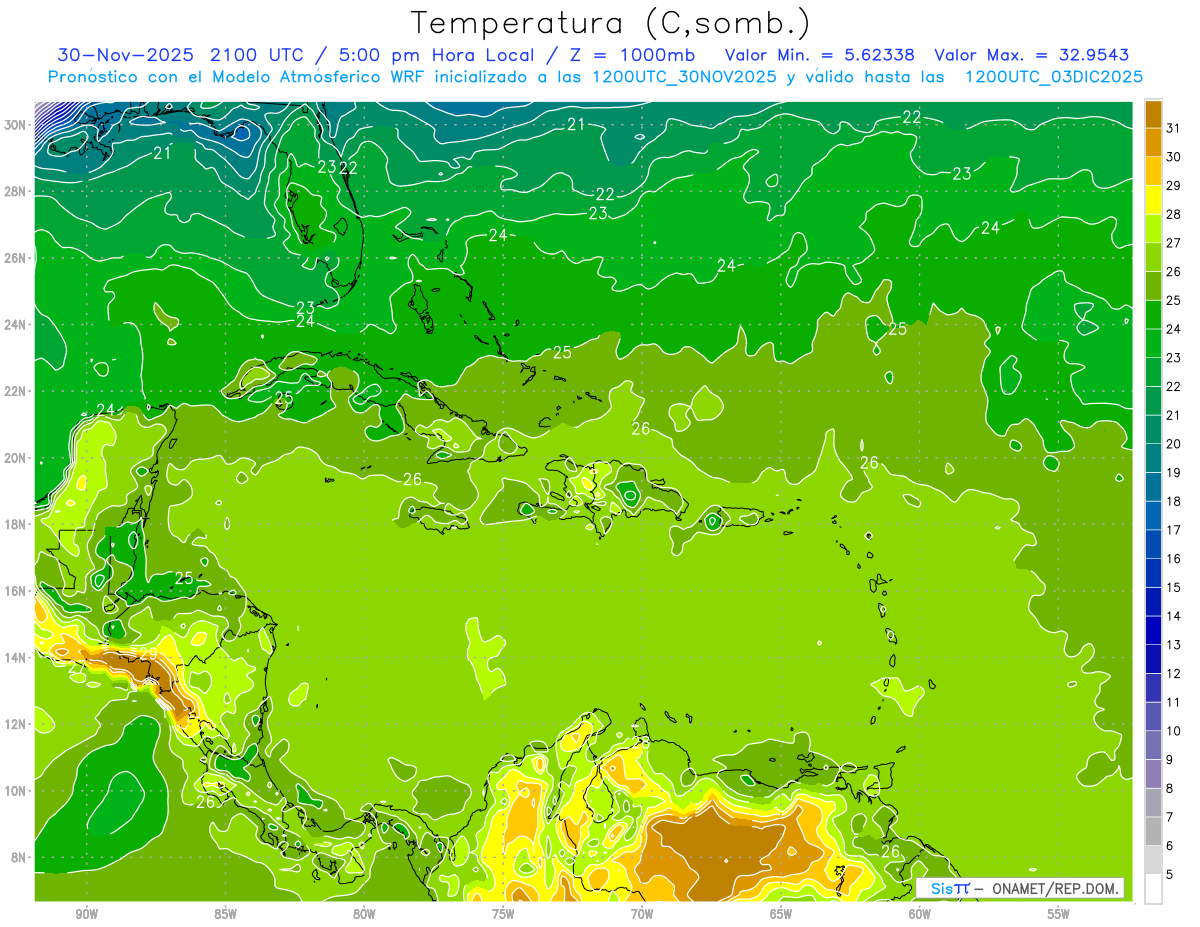Click the color scale value '6'
The image size is (1200, 927).
point(1170,846)
